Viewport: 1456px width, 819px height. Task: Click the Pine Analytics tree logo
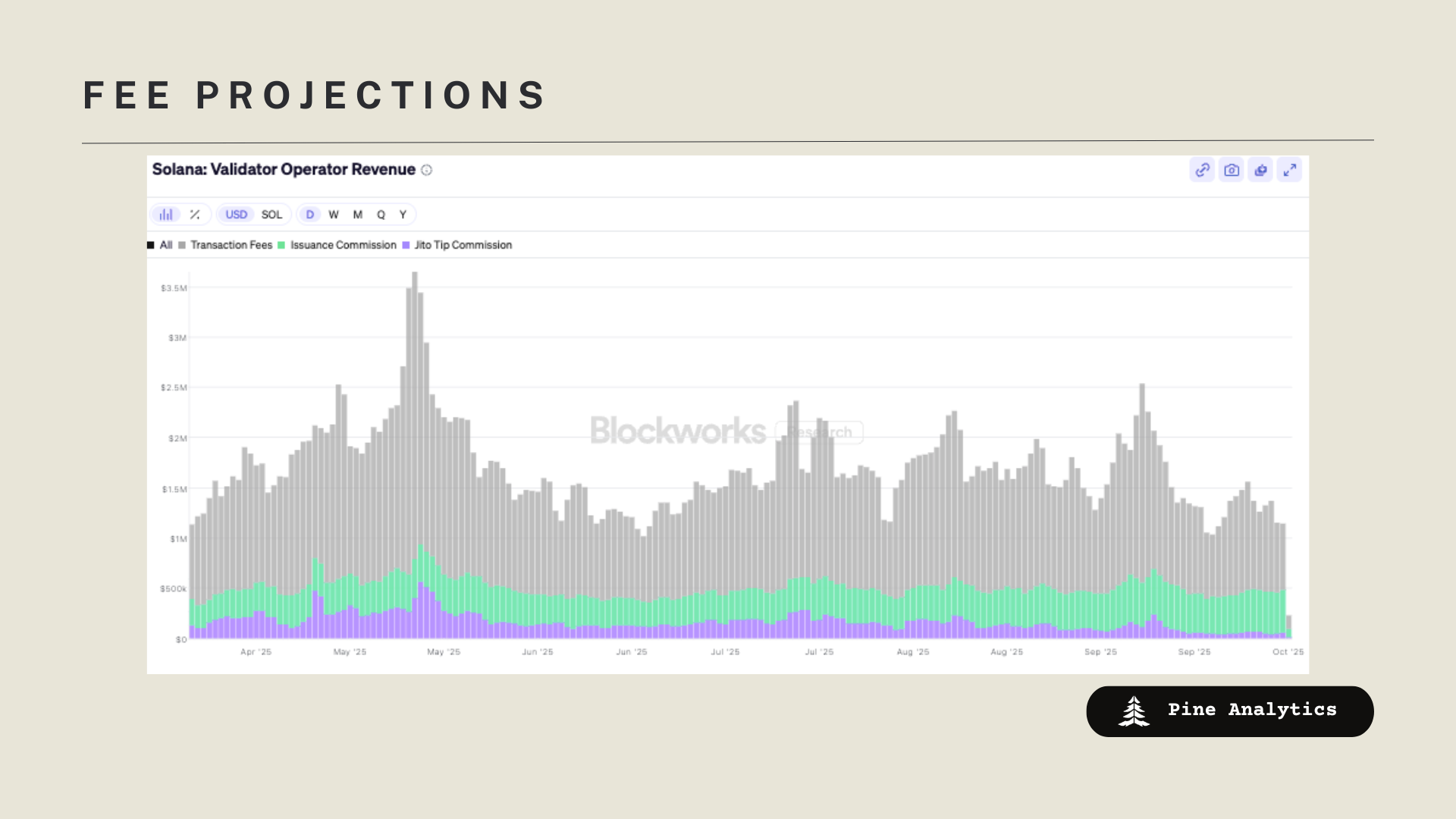[x=1134, y=711]
